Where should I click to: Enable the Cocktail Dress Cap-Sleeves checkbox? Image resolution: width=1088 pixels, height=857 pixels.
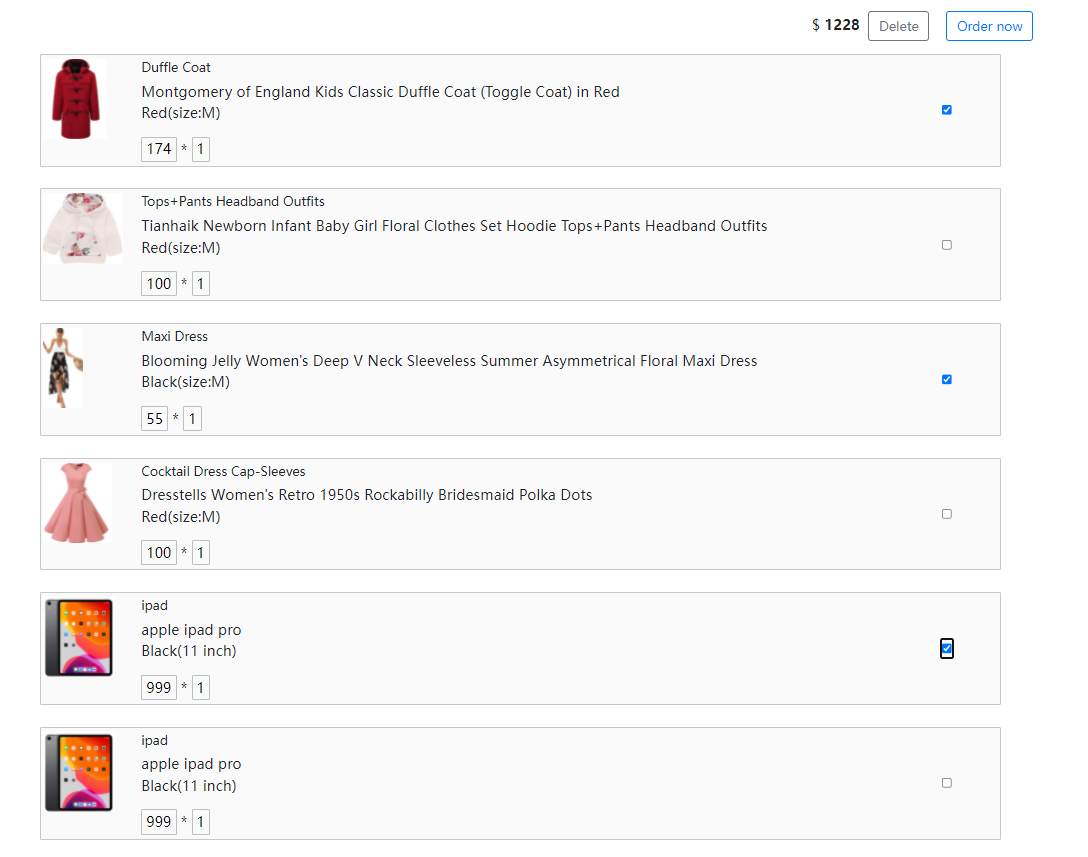click(946, 513)
